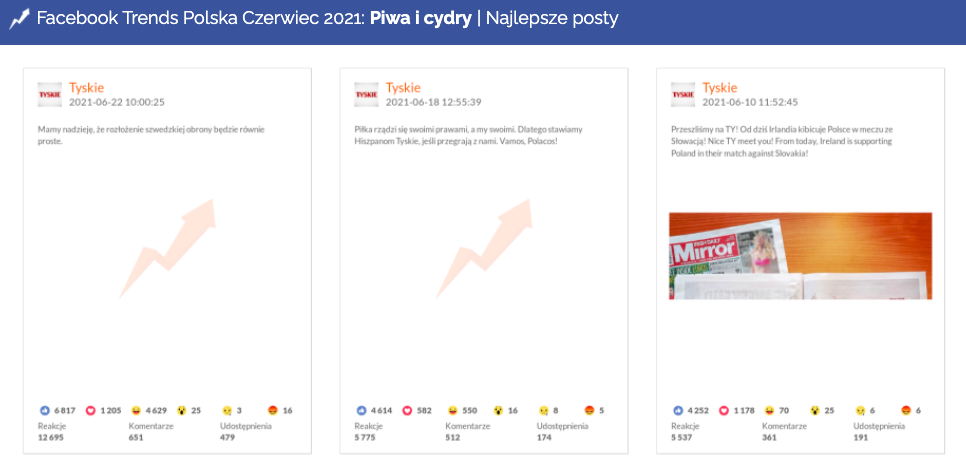Open the Mirror newspaper post image
This screenshot has width=966, height=473.
tap(800, 256)
